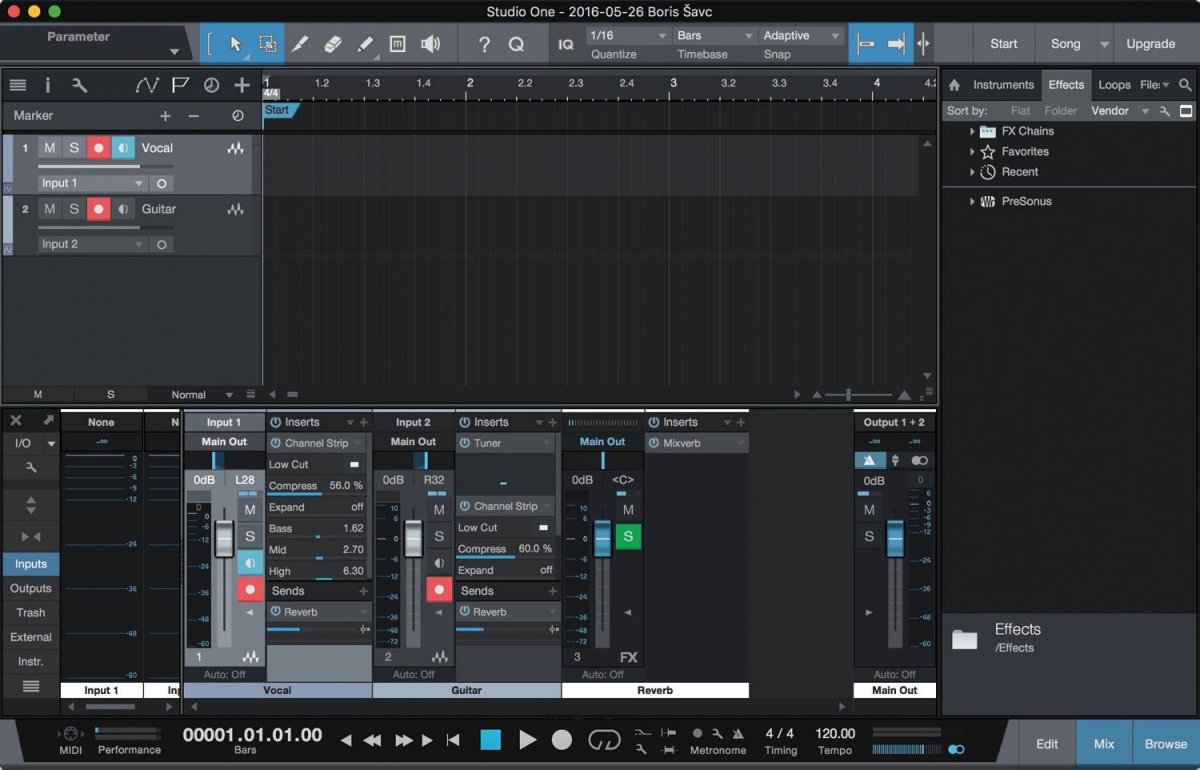Expand the FX Chains folder

[x=972, y=131]
